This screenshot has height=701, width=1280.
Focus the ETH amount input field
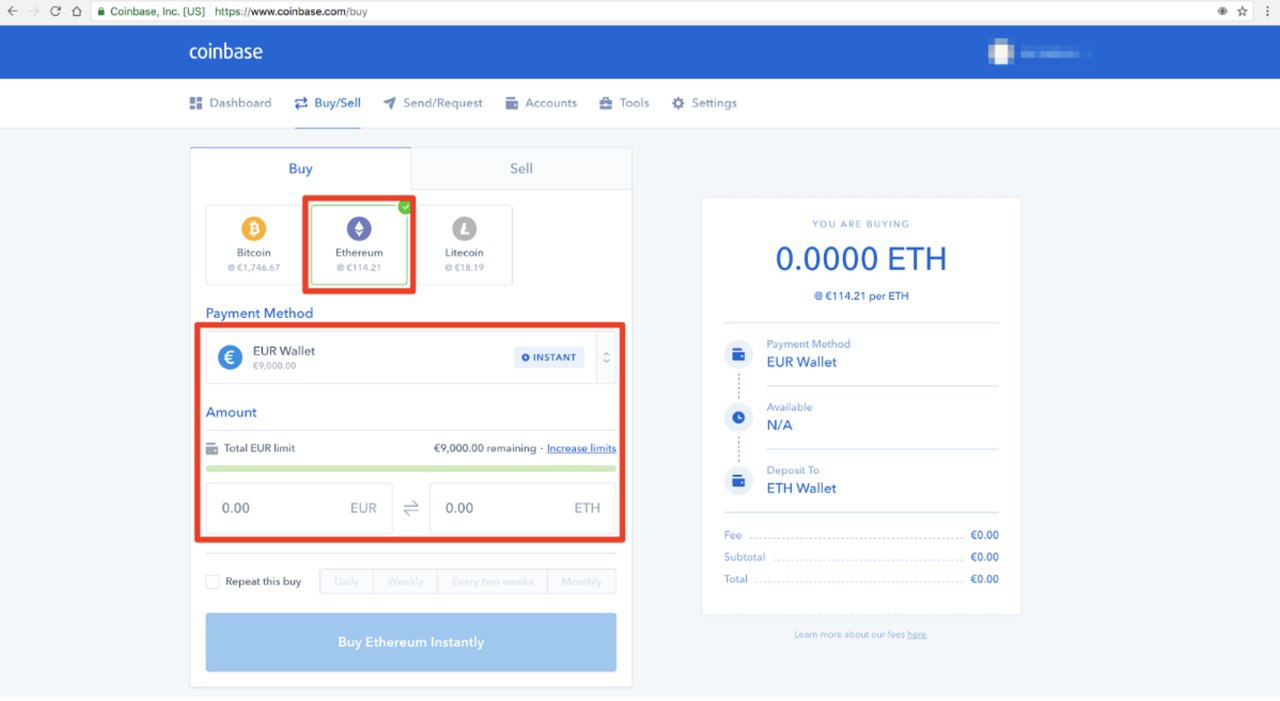(523, 508)
